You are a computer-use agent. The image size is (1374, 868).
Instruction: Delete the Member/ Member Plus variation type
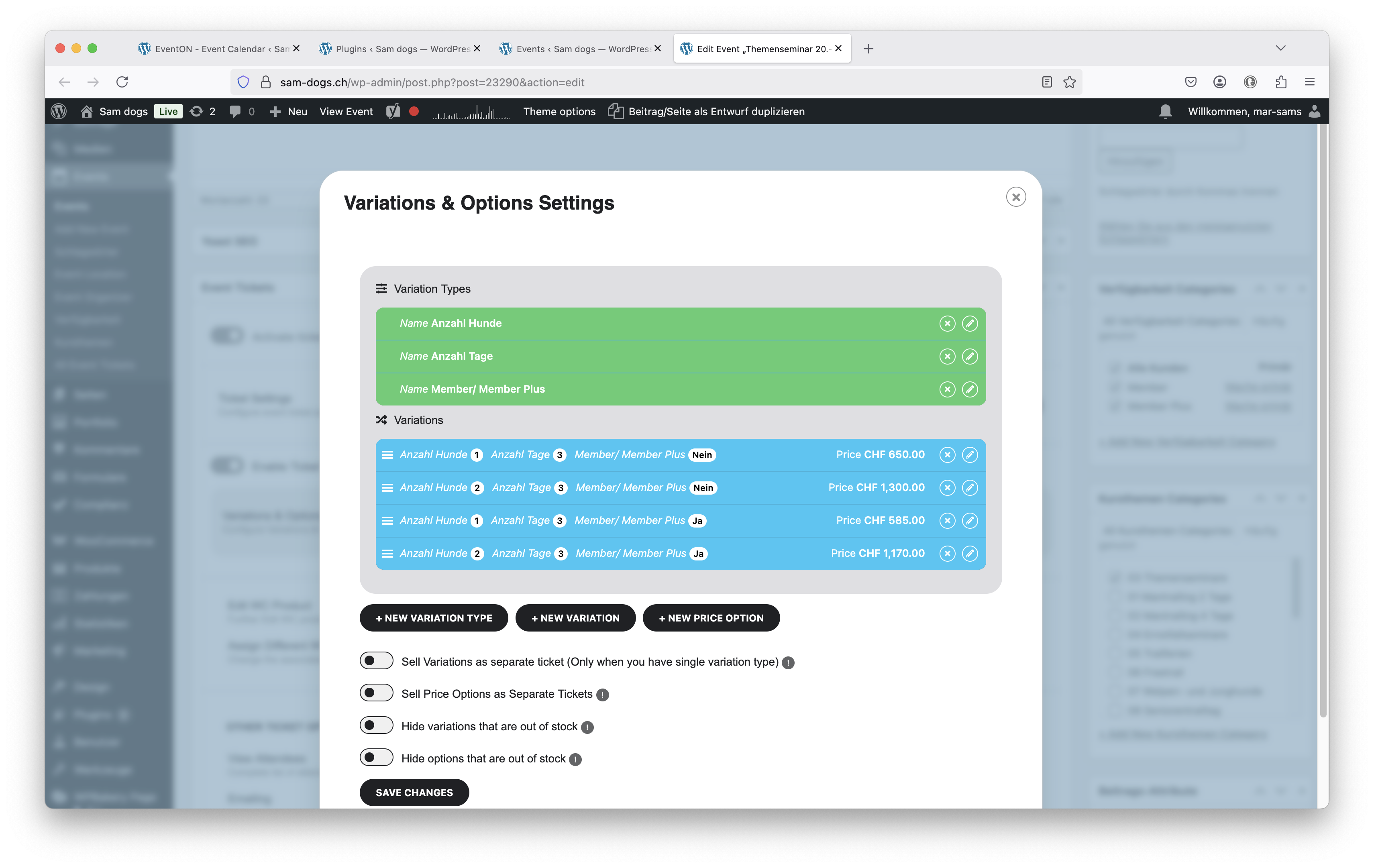pos(947,389)
